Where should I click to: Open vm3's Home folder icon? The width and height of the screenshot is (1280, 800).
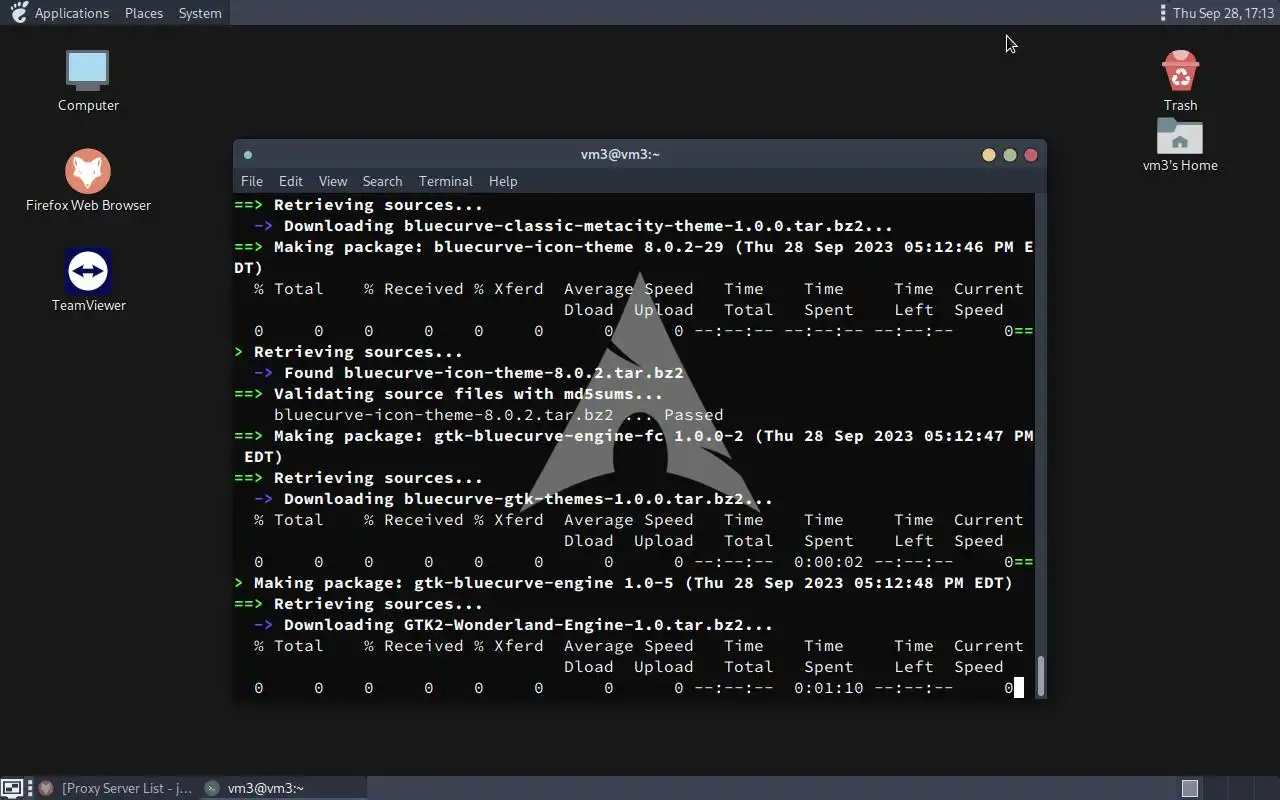[x=1180, y=135]
